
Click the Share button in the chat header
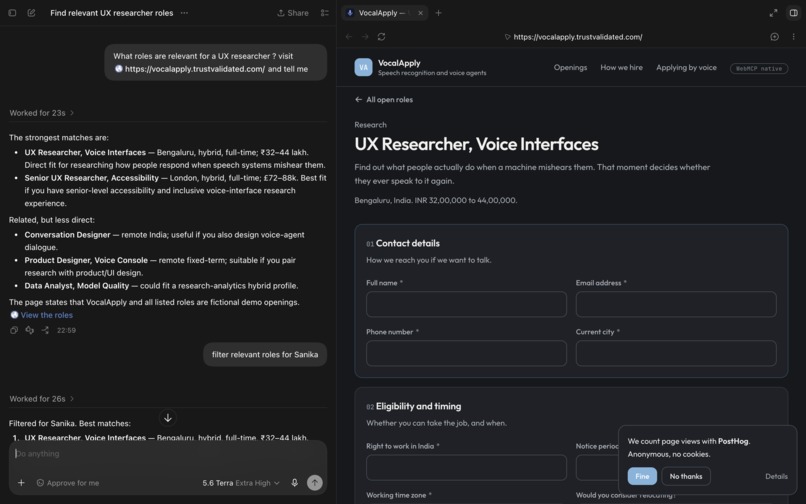[293, 13]
